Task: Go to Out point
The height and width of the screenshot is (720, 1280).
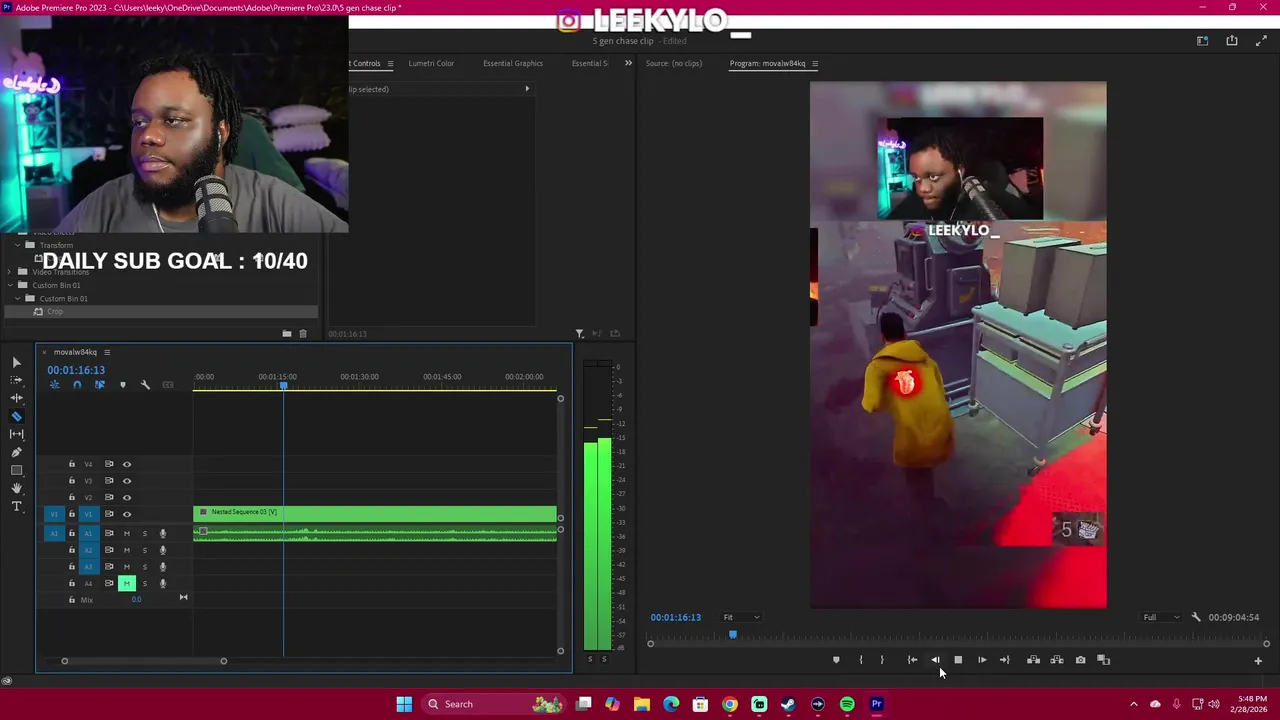Action: pos(1005,660)
